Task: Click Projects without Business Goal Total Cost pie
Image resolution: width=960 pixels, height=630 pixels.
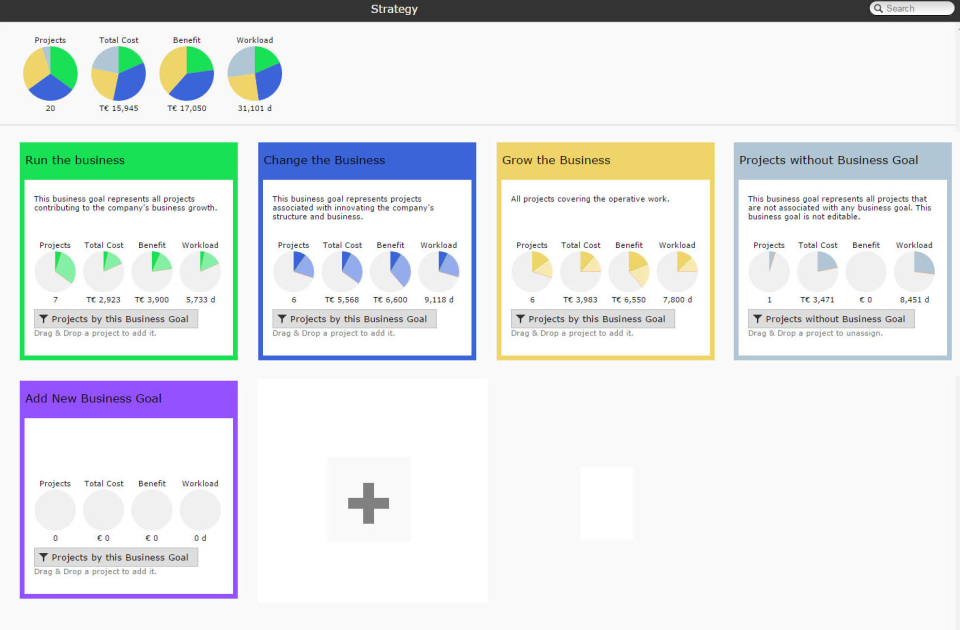Action: click(x=817, y=272)
